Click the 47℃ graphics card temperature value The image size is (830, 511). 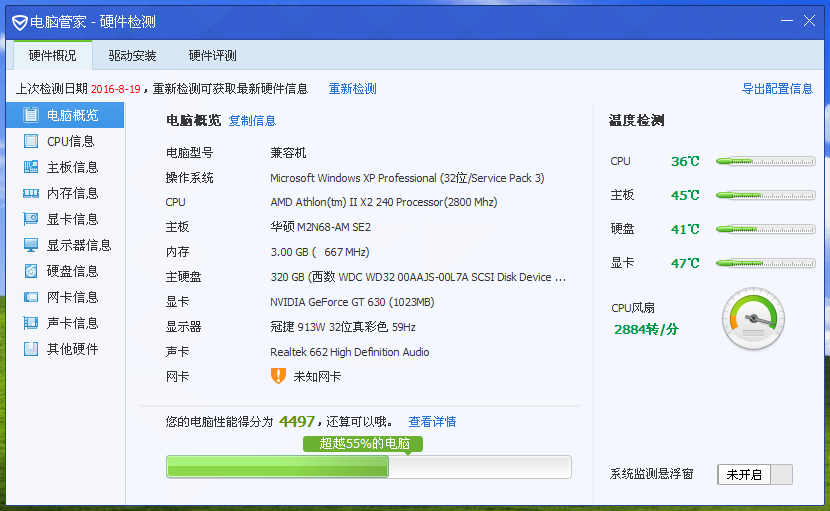685,263
